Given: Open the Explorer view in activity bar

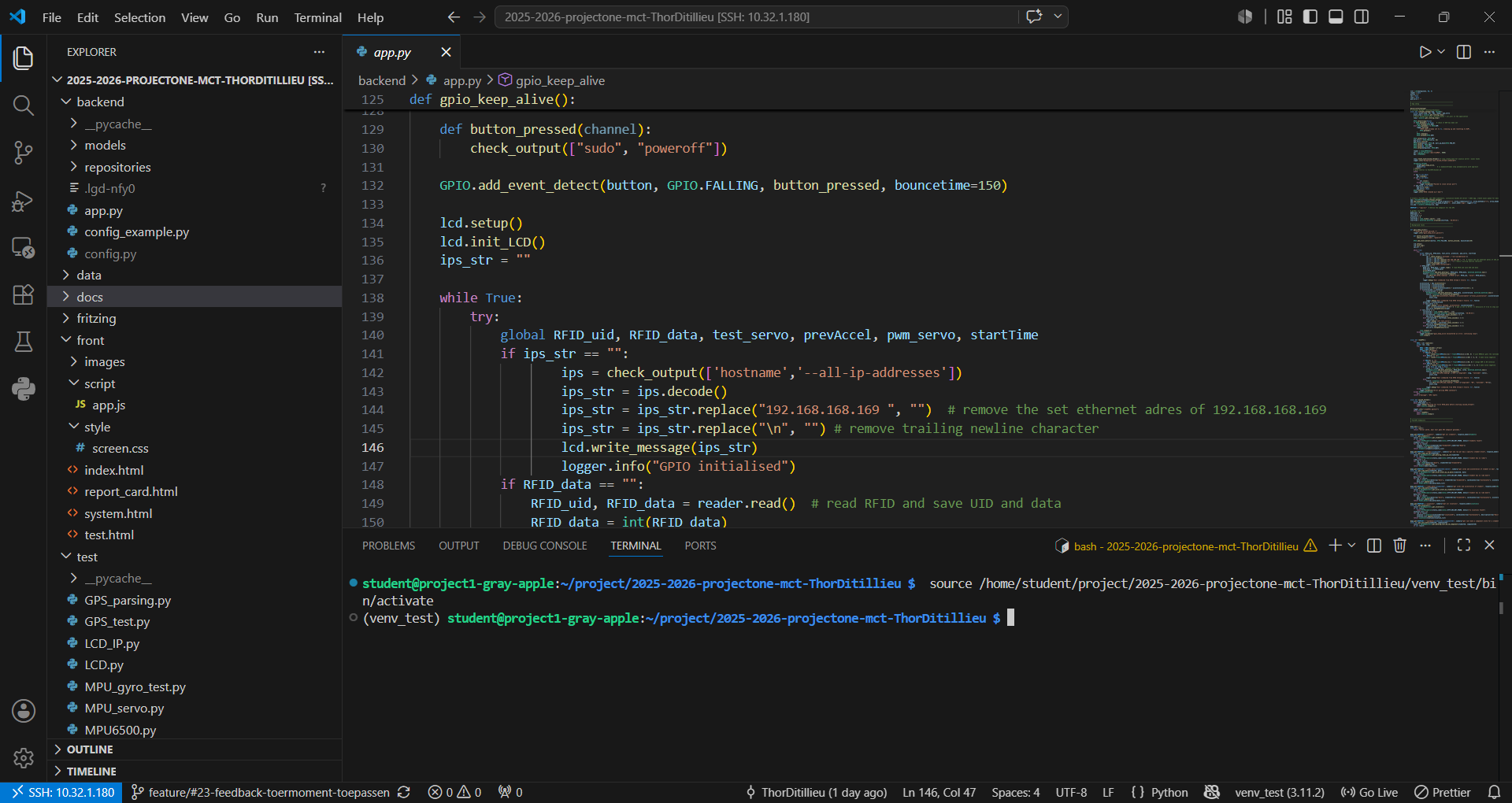Looking at the screenshot, I should point(23,57).
